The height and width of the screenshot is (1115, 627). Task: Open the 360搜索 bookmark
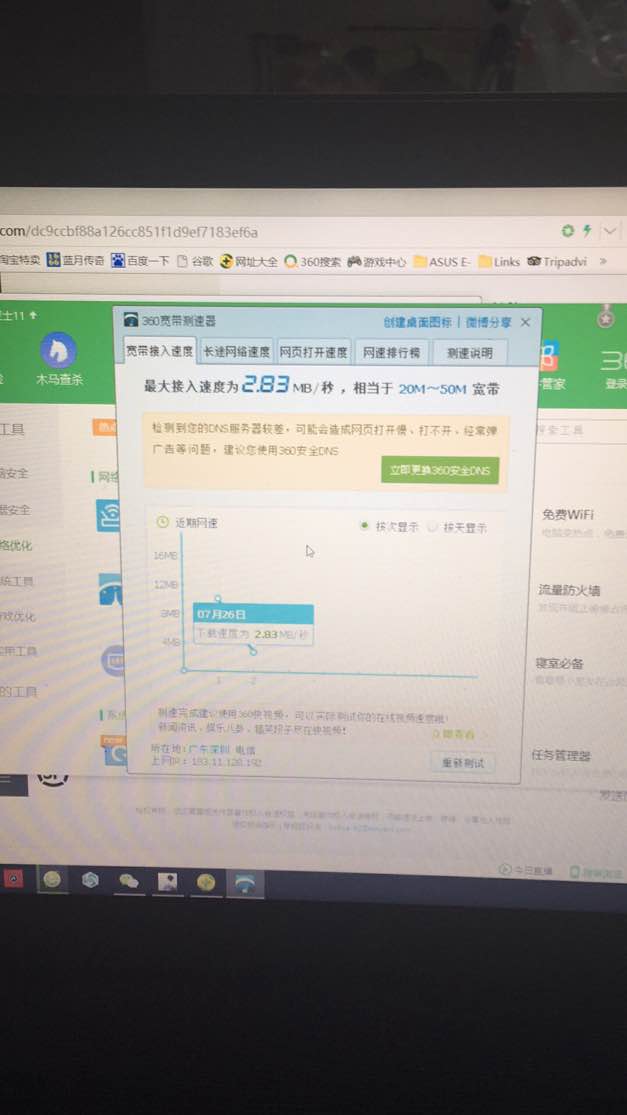tap(312, 262)
